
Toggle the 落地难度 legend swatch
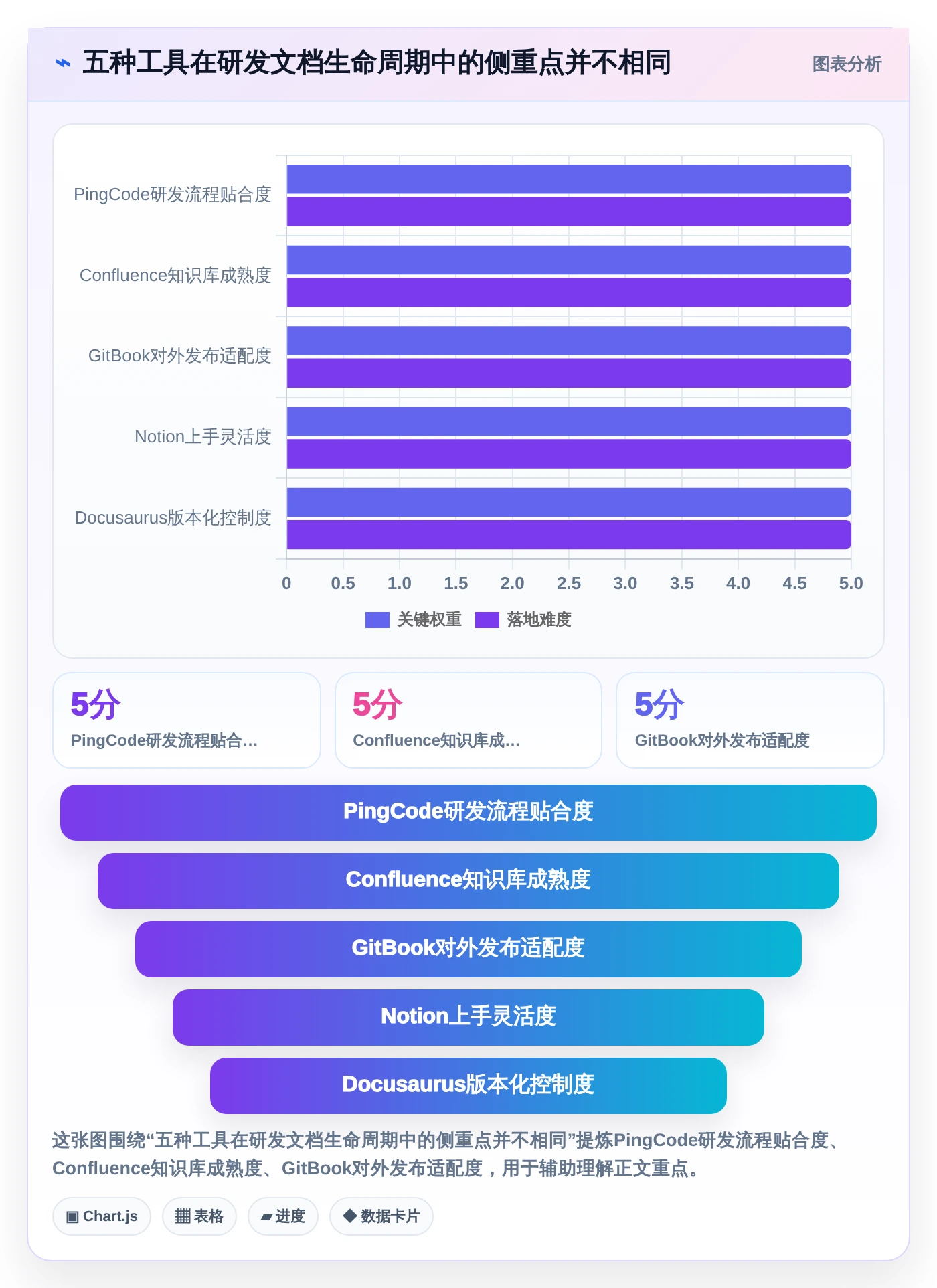487,620
